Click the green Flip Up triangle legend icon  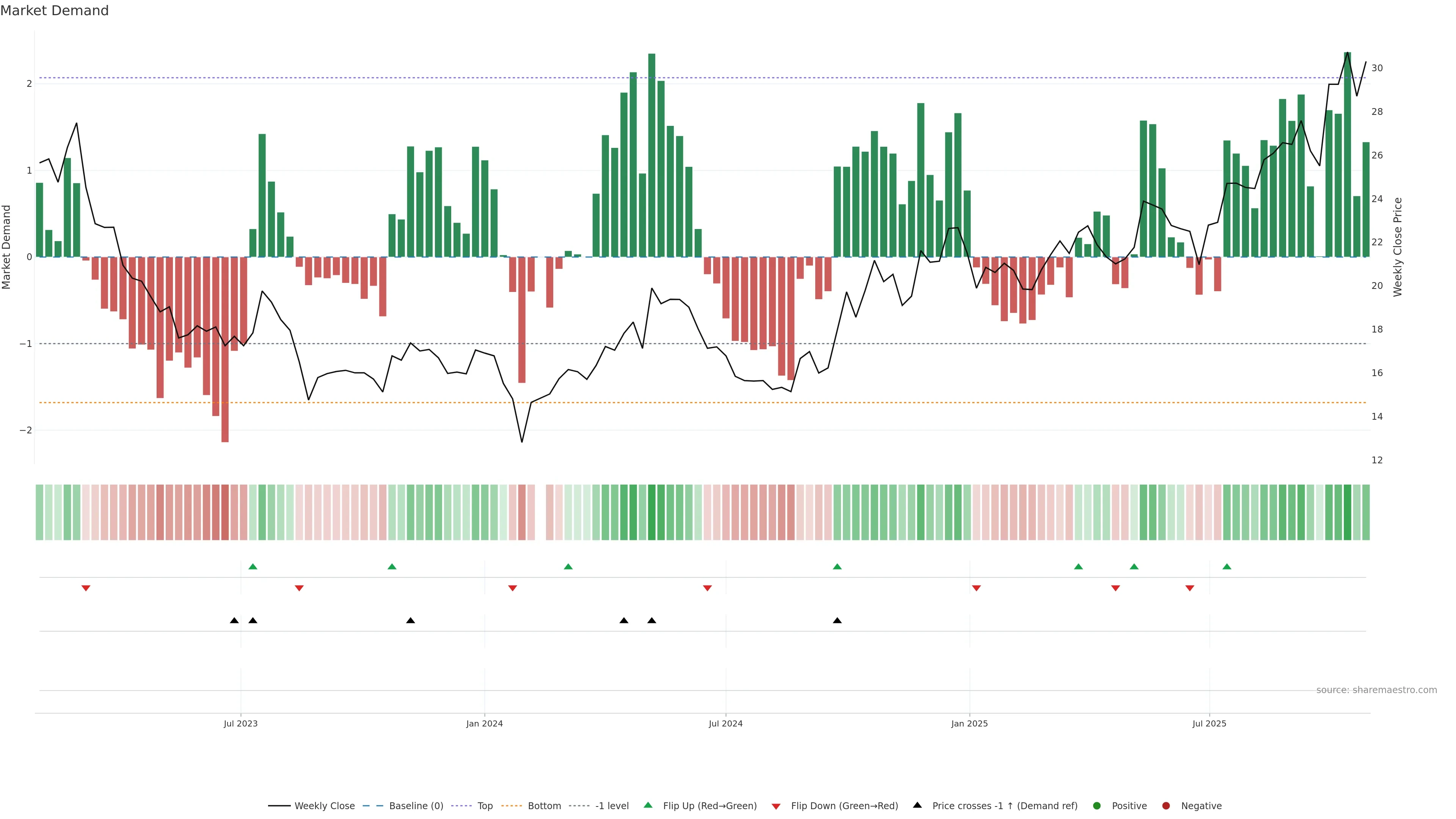click(x=648, y=805)
